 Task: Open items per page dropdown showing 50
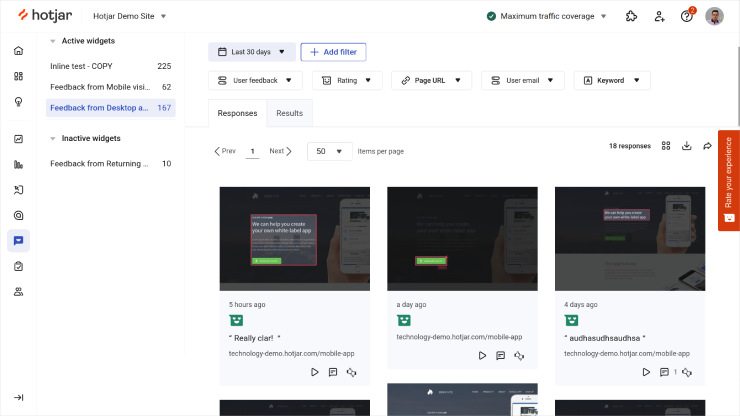[329, 151]
